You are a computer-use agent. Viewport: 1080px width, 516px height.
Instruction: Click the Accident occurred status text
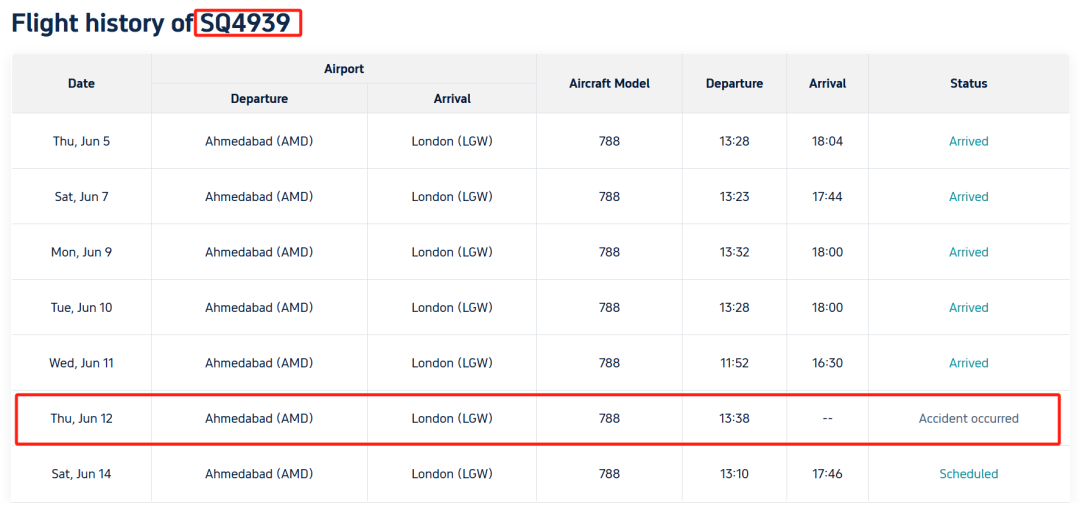(x=968, y=419)
